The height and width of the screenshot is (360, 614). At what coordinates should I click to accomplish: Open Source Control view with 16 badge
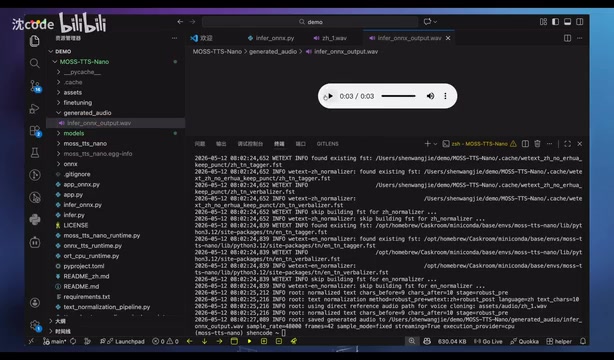(35, 86)
